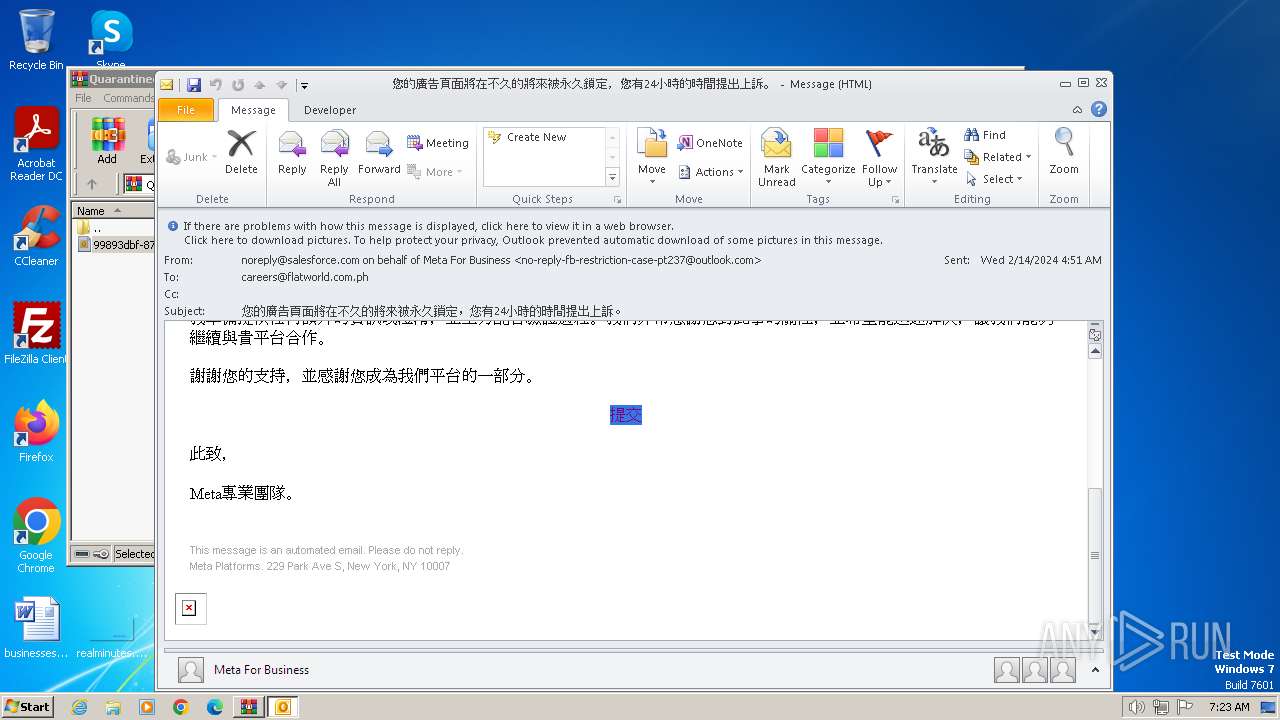Viewport: 1280px width, 720px height.
Task: Select the Create New quick step
Action: tap(545, 137)
